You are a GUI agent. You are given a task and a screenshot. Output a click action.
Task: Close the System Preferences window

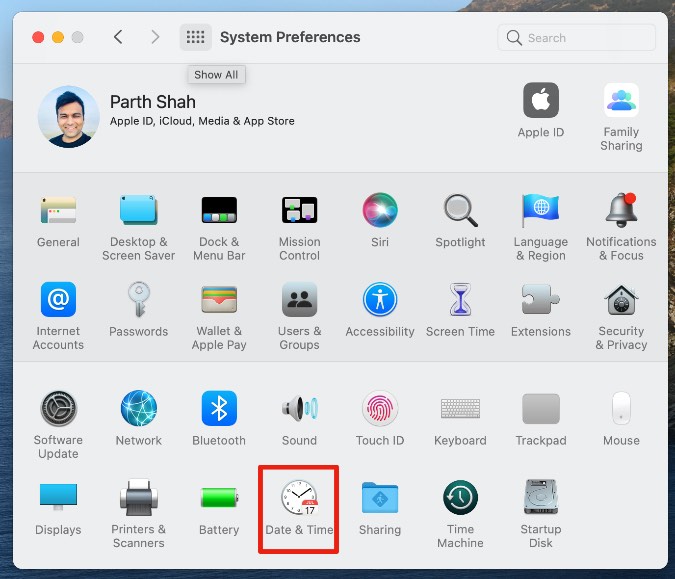pyautogui.click(x=38, y=37)
